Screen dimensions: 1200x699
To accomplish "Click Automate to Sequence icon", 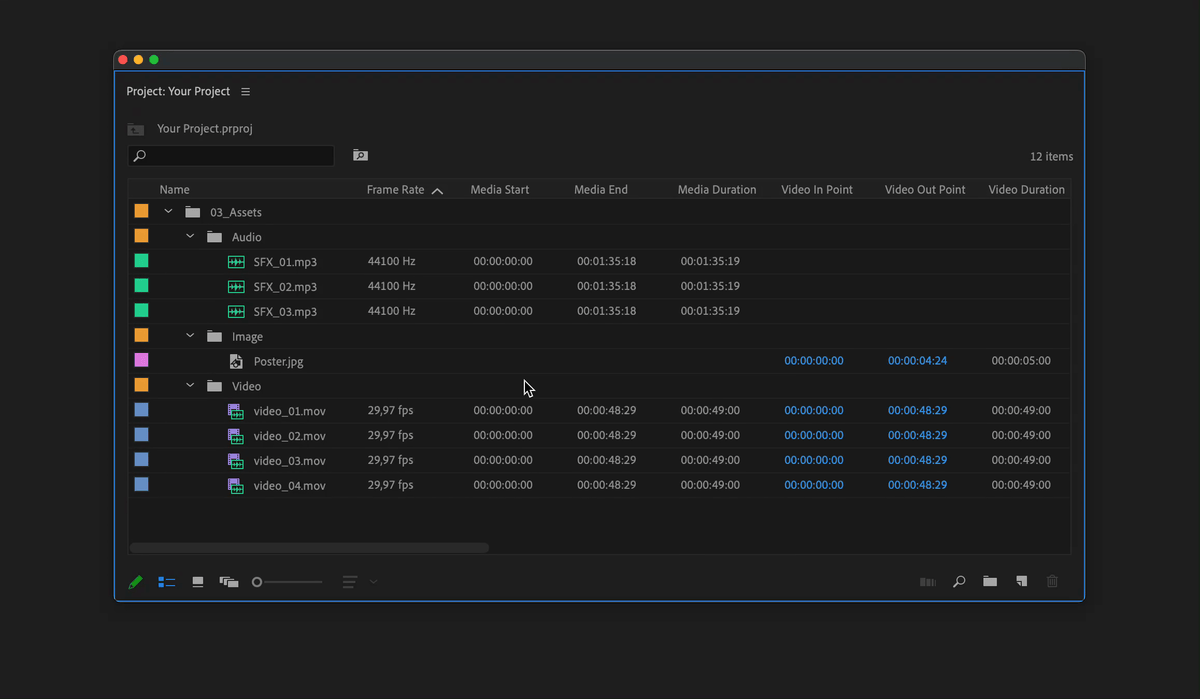I will [928, 582].
